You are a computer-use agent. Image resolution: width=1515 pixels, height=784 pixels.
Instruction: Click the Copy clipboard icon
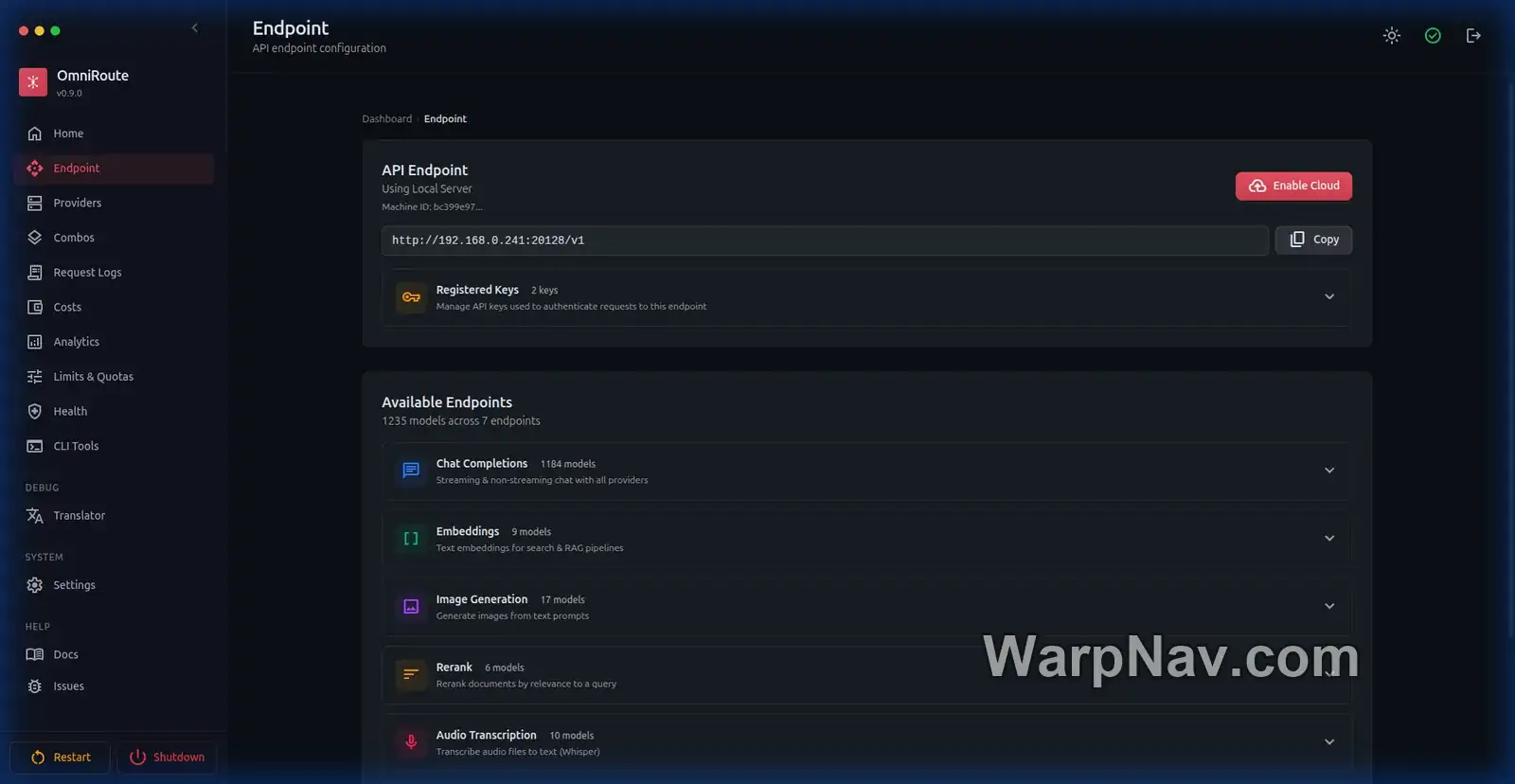pyautogui.click(x=1297, y=240)
